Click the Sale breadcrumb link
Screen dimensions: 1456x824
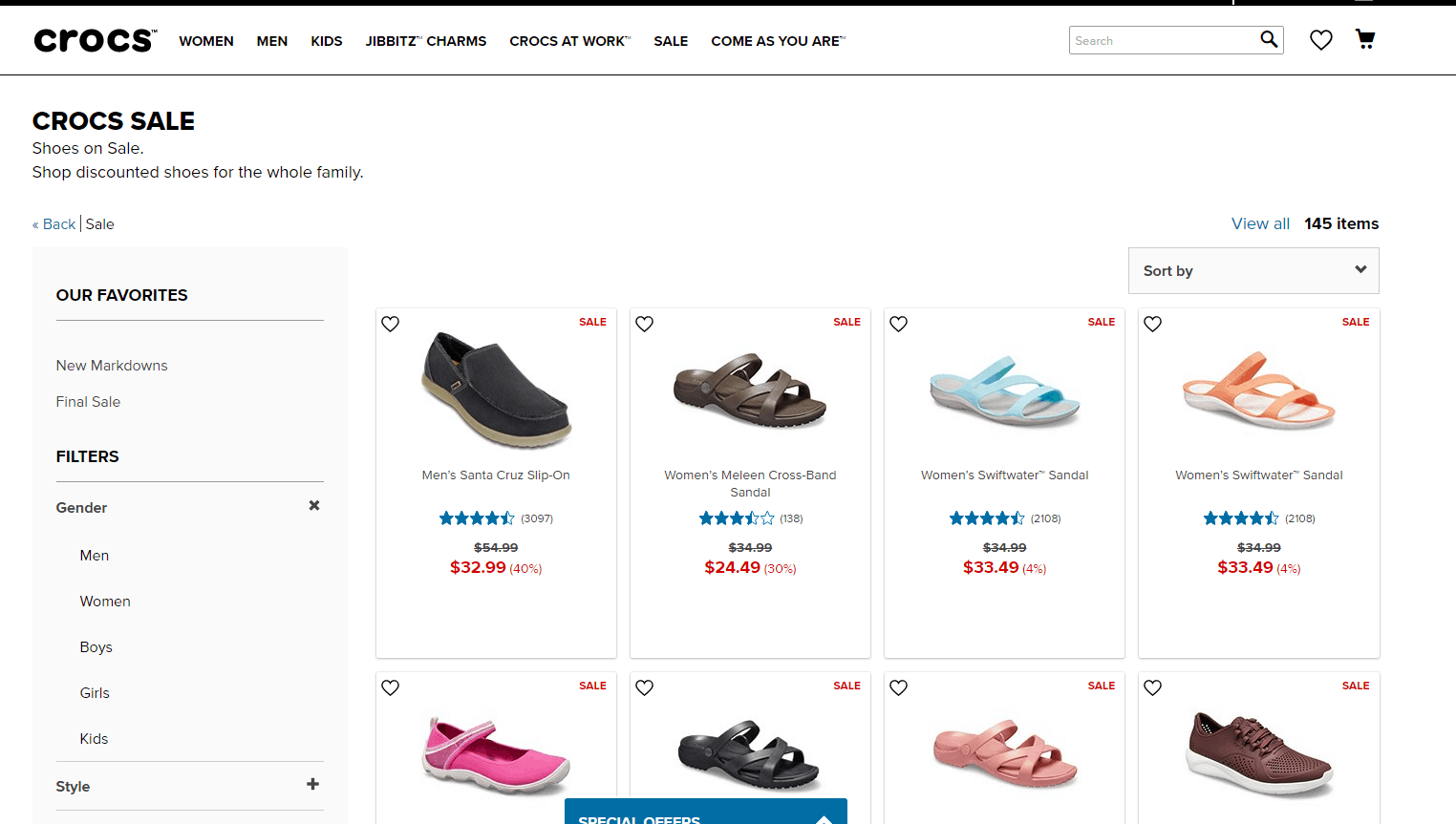click(100, 224)
